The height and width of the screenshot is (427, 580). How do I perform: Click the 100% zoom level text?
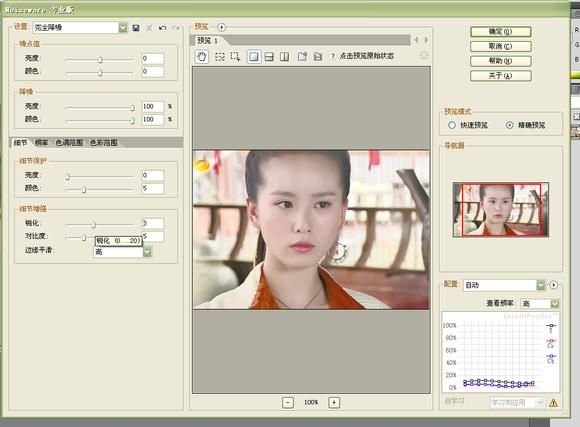click(x=311, y=402)
